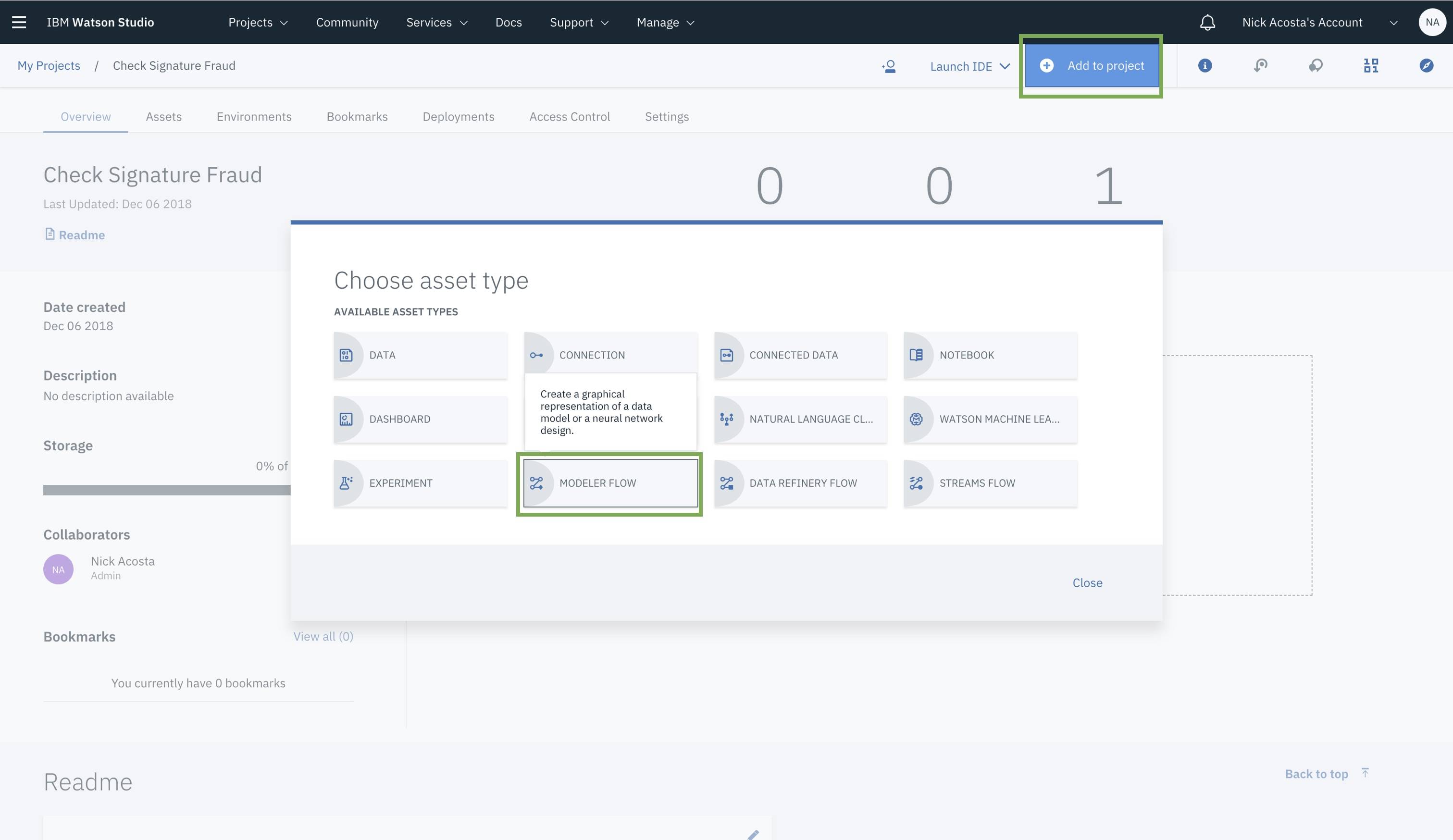This screenshot has height=840, width=1453.
Task: Switch to the Settings tab
Action: pyautogui.click(x=667, y=116)
